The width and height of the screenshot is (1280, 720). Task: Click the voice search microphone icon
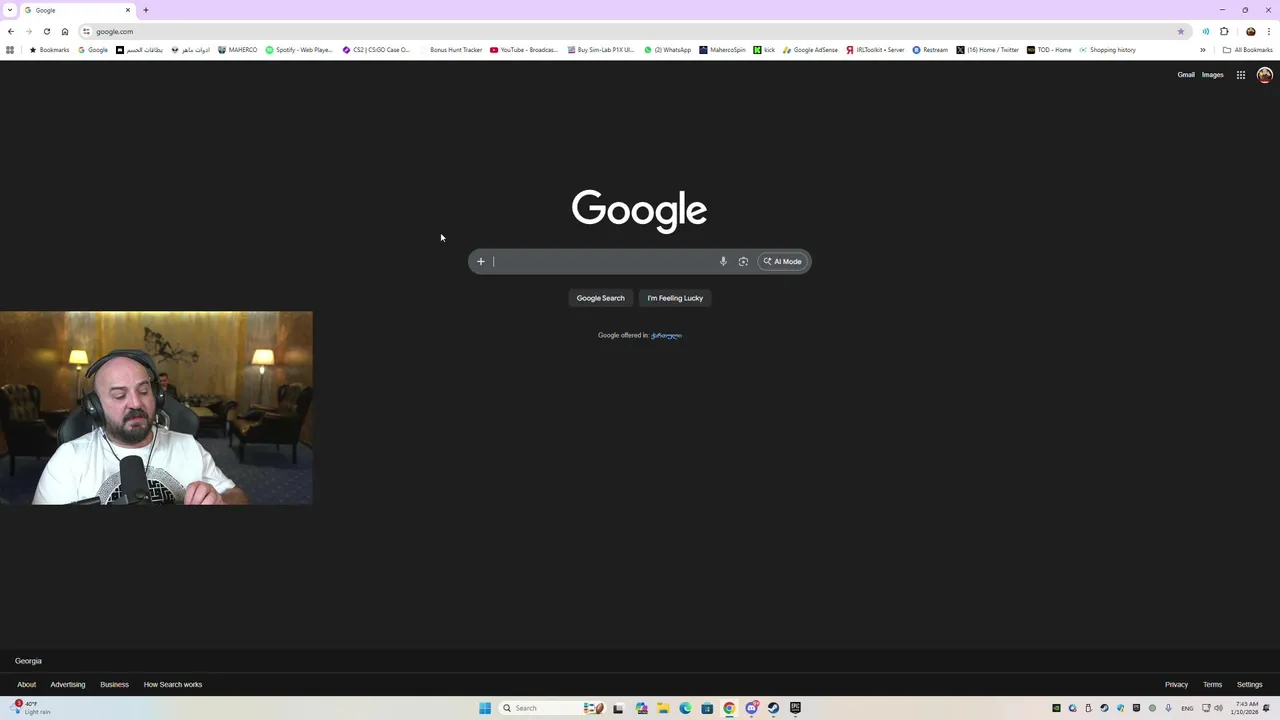[723, 262]
